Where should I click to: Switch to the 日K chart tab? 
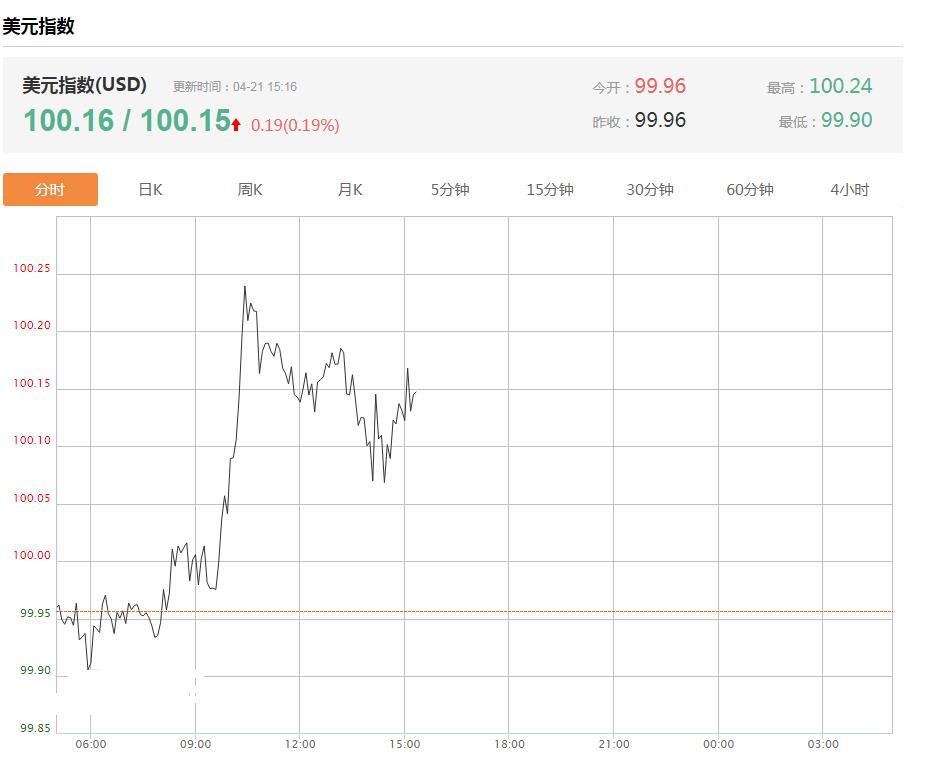[x=150, y=190]
